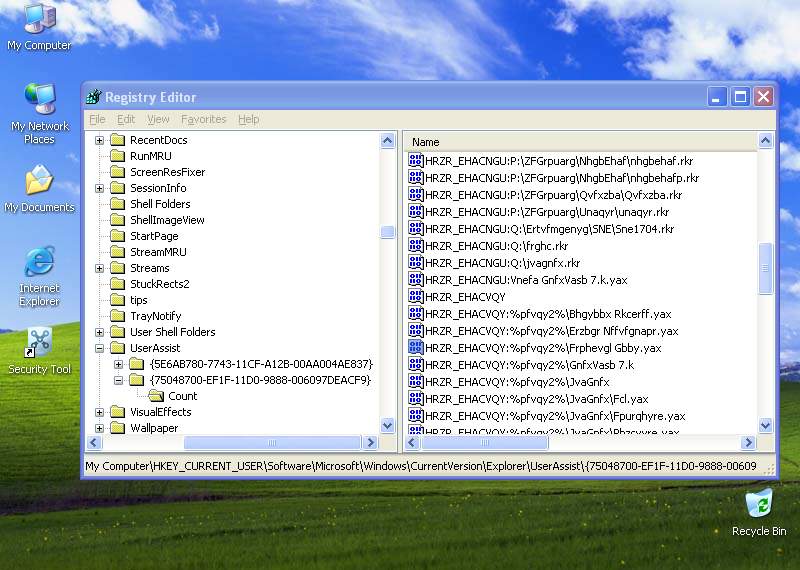Click the values pane horizontal scroll thumb
Viewport: 800px width, 570px height.
[485, 442]
